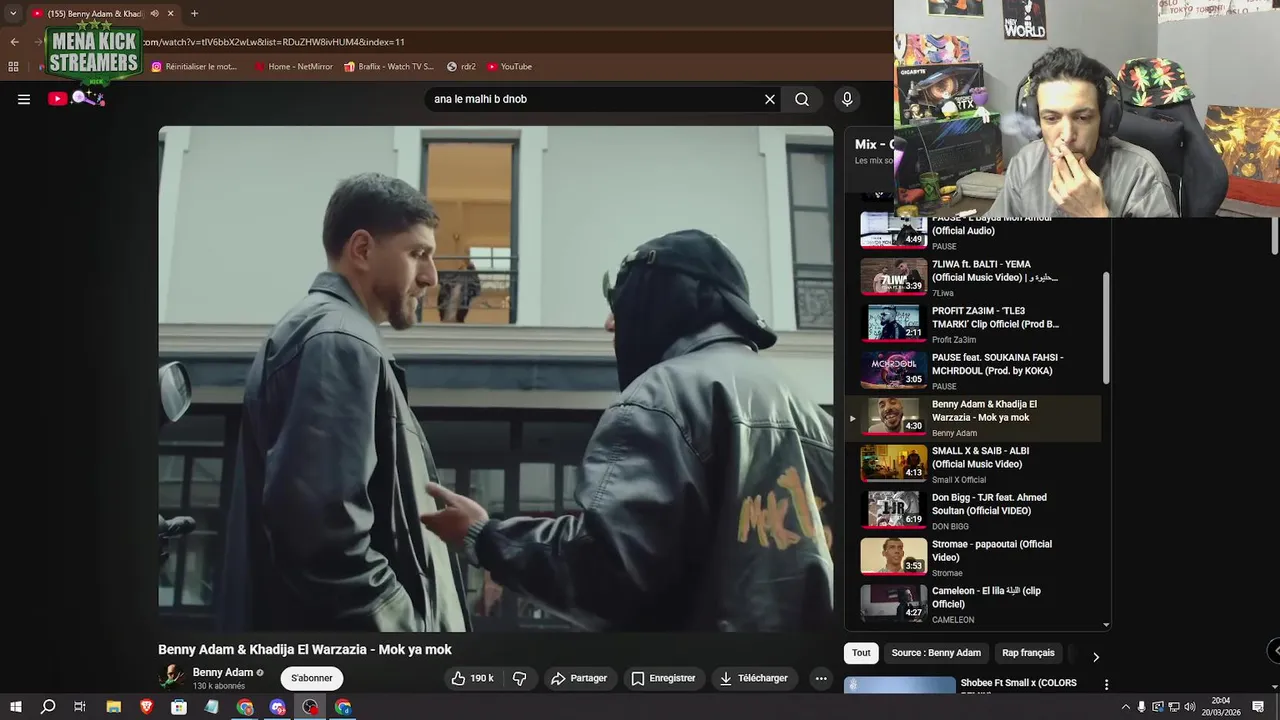Open 'Home - NetMirror' bookmark
The width and height of the screenshot is (1280, 720).
[x=293, y=67]
